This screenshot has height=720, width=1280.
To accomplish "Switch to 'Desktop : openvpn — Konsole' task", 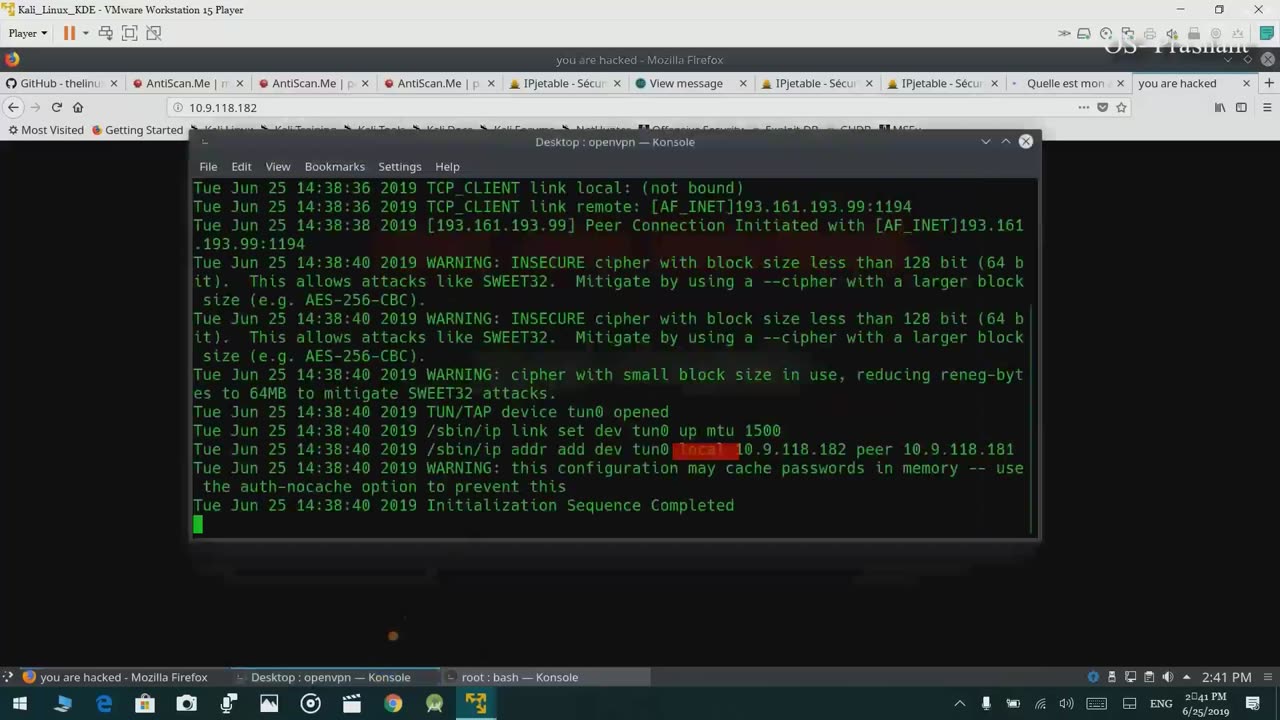I will click(335, 677).
